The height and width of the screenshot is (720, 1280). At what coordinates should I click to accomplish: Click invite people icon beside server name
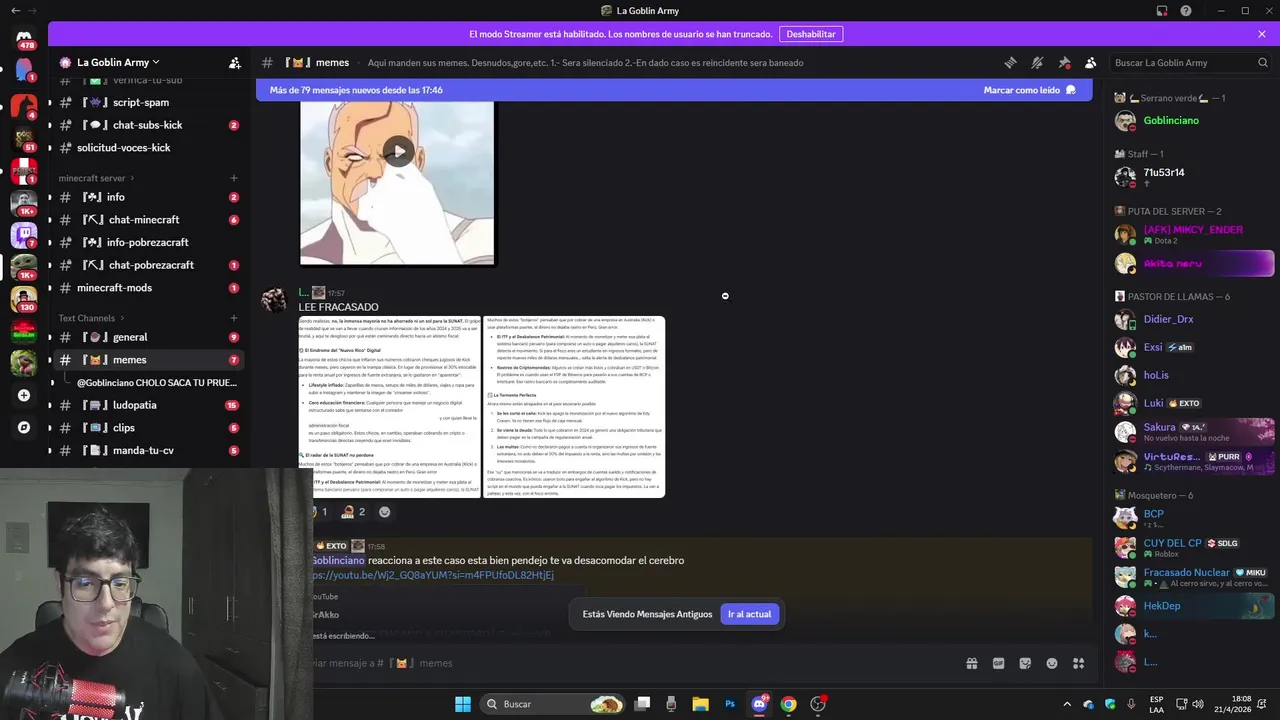(234, 62)
